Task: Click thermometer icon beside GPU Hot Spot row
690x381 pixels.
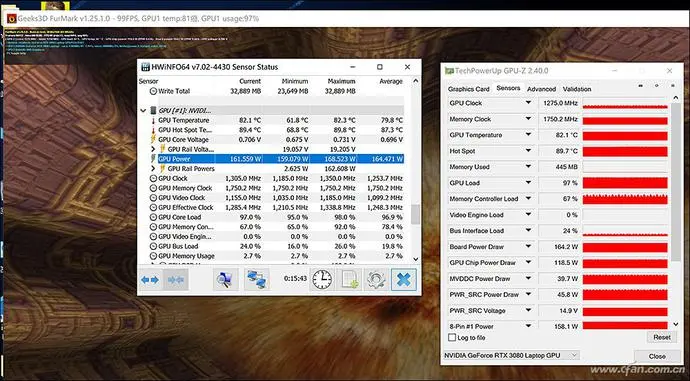Action: click(x=153, y=130)
